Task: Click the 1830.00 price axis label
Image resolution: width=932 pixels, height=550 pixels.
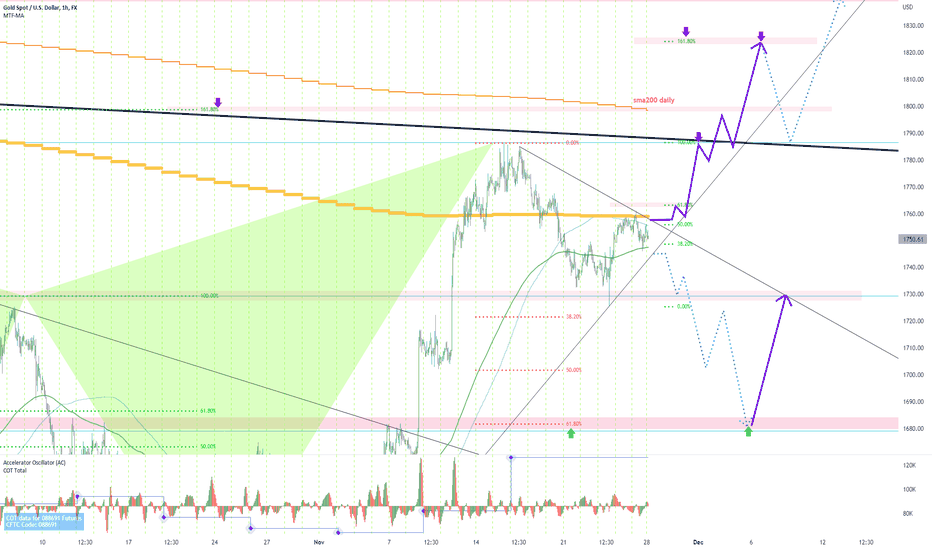Action: [x=913, y=26]
